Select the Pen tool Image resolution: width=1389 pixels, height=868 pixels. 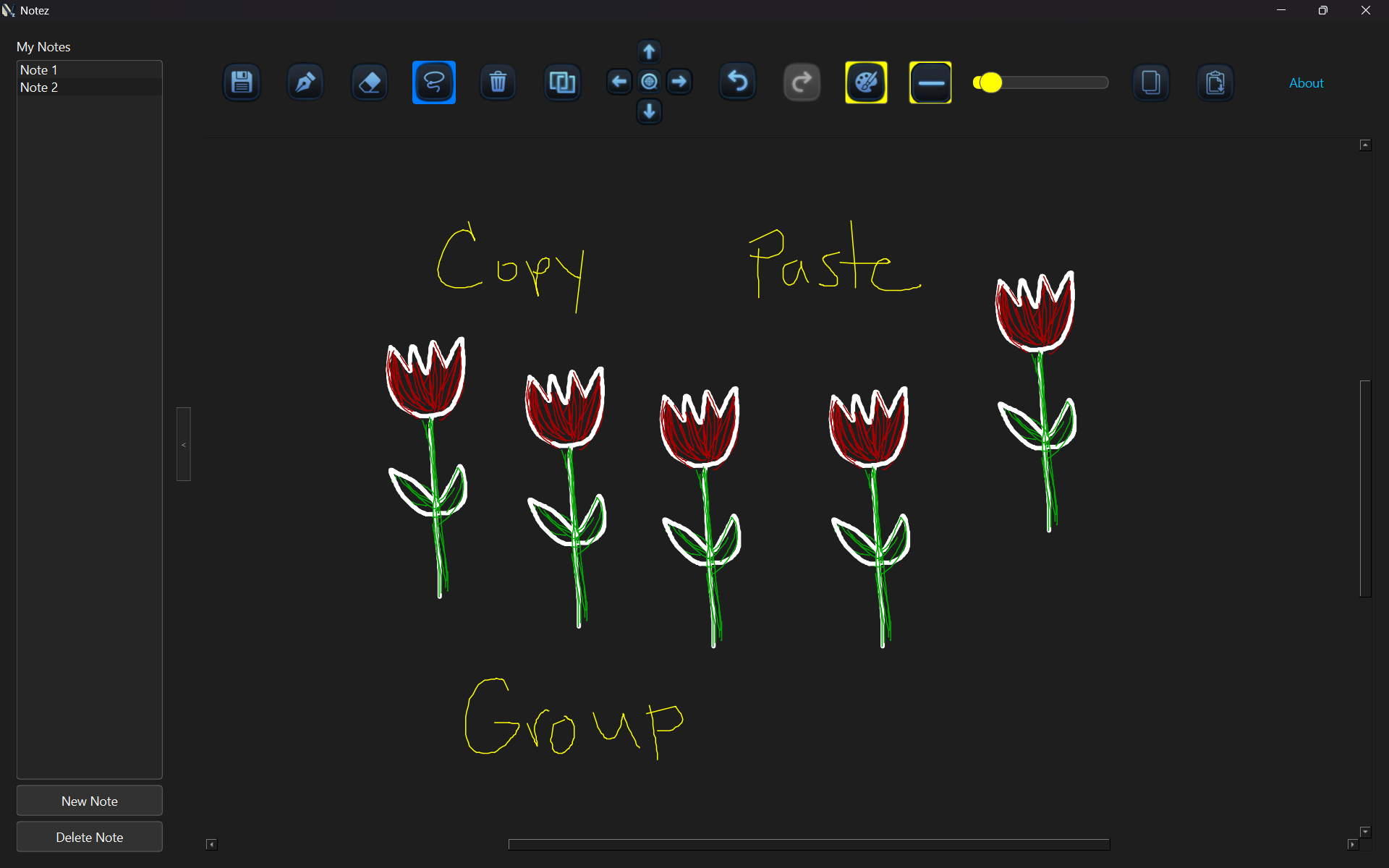(x=305, y=82)
